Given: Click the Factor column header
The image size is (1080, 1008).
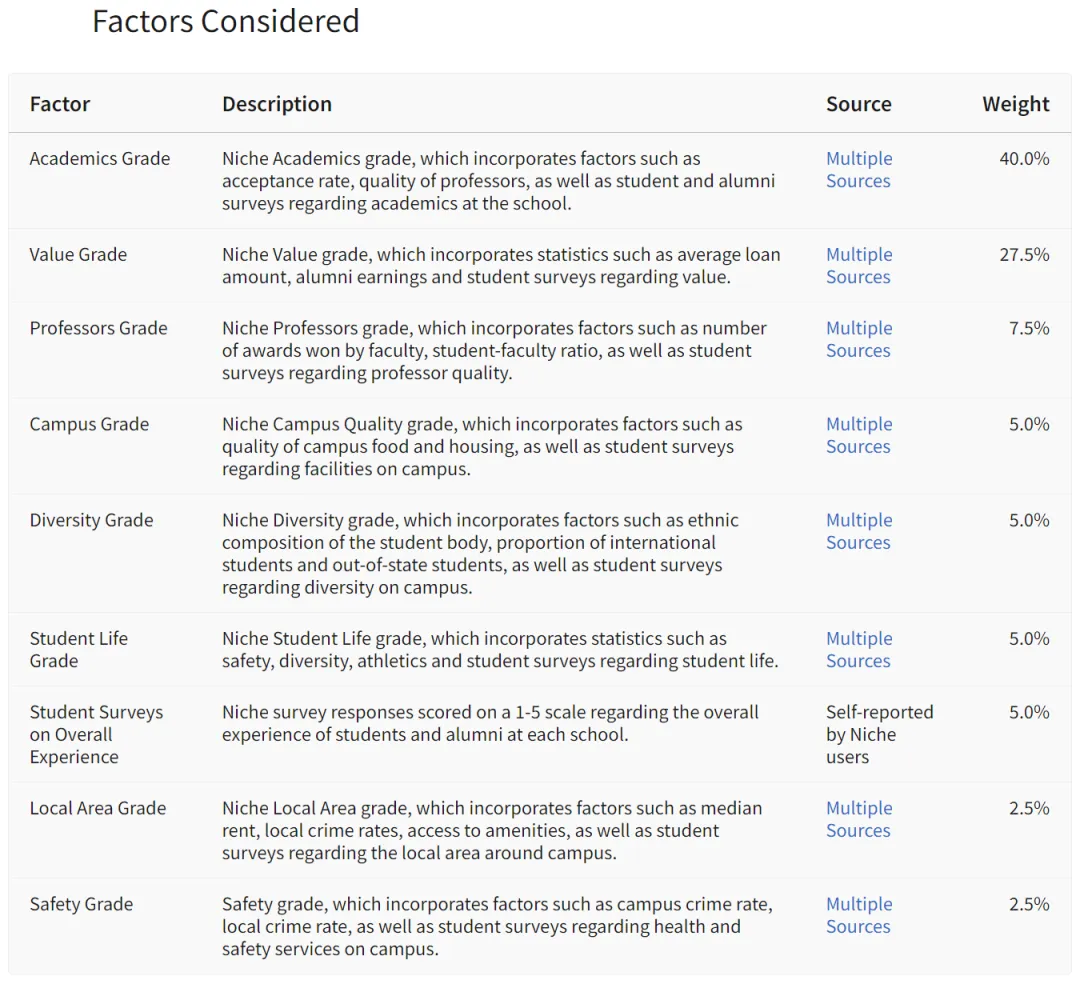Looking at the screenshot, I should point(60,104).
